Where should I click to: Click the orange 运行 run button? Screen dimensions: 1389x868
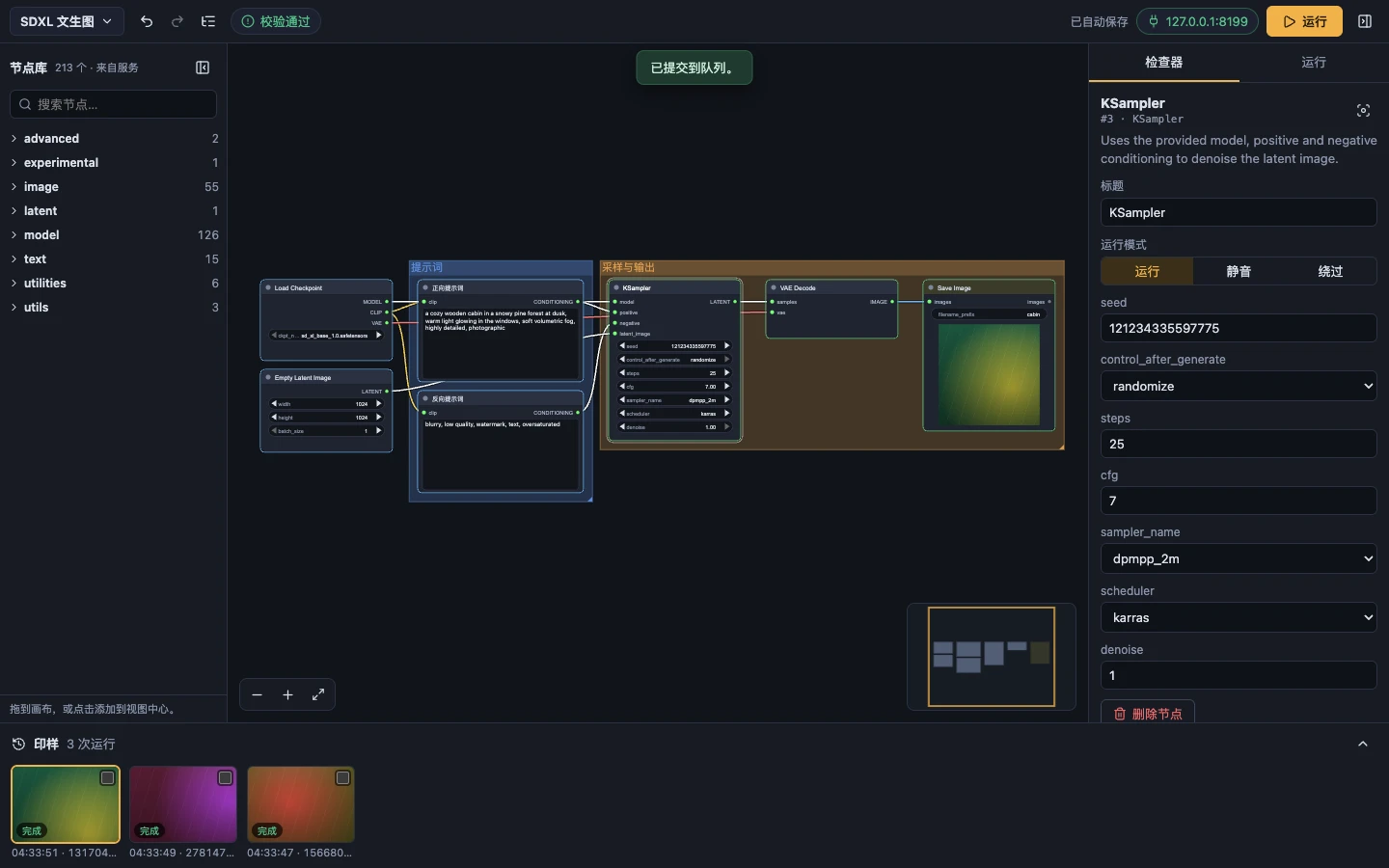[1304, 21]
